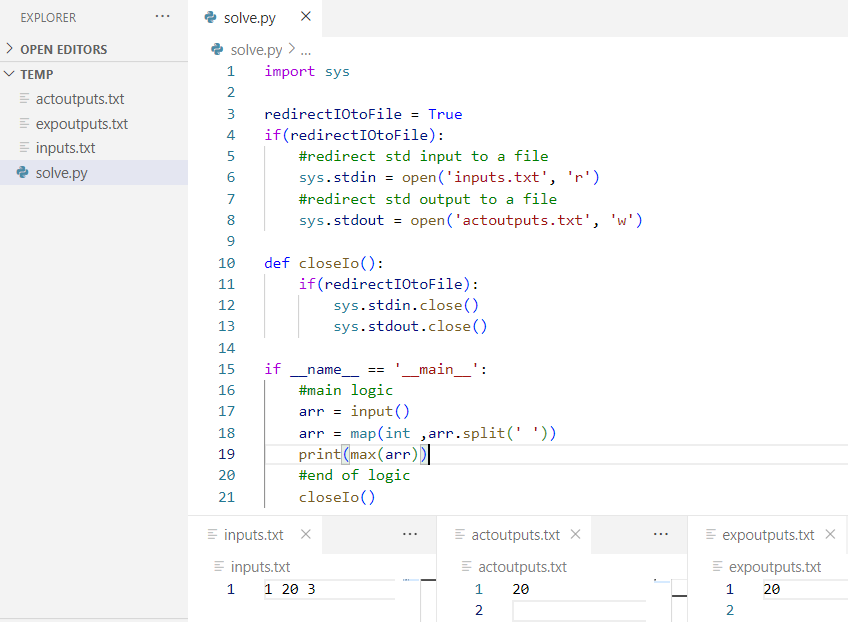The width and height of the screenshot is (848, 622).
Task: Open More Actions for the actoutputs.txt editor group
Action: [660, 534]
